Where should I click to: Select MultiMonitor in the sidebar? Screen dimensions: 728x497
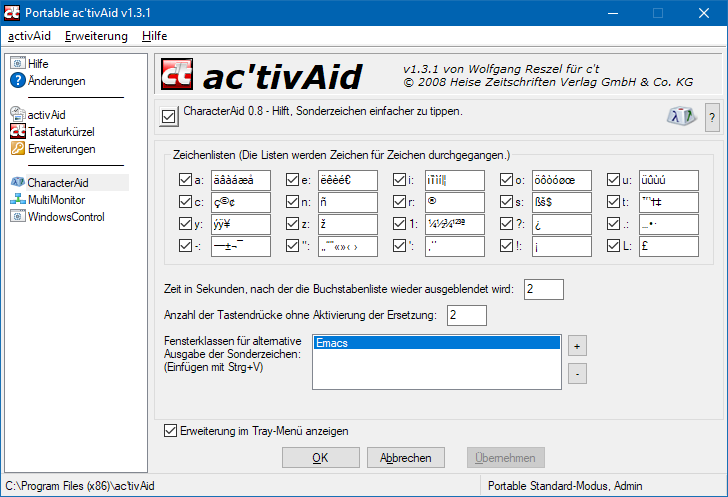[57, 200]
